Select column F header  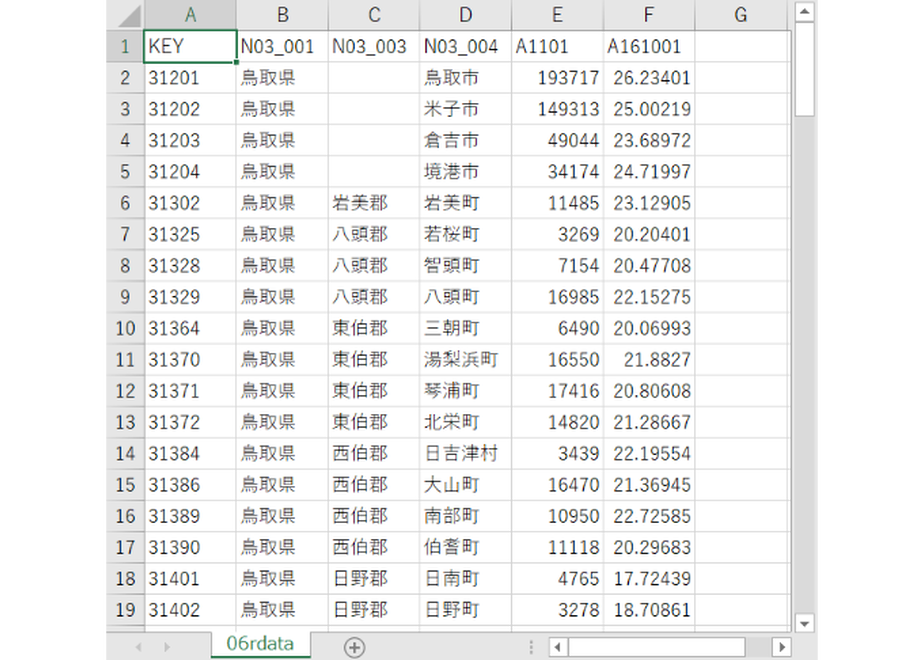point(649,15)
